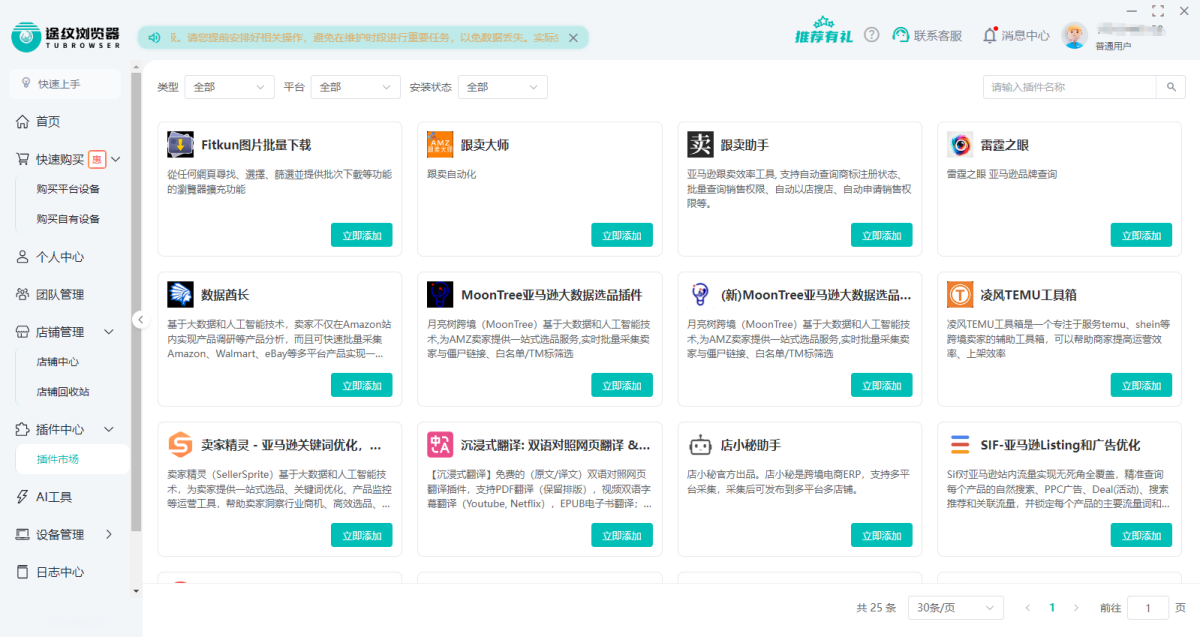Go to 日志中心 in sidebar
Image resolution: width=1200 pixels, height=637 pixels.
pos(60,572)
